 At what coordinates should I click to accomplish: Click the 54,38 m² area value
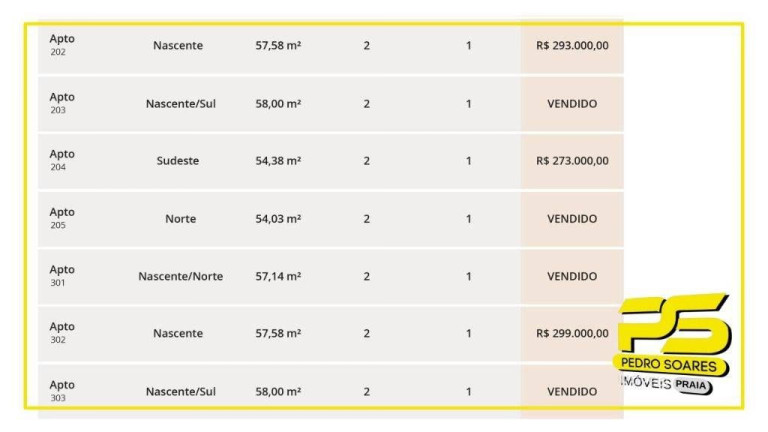pos(278,161)
